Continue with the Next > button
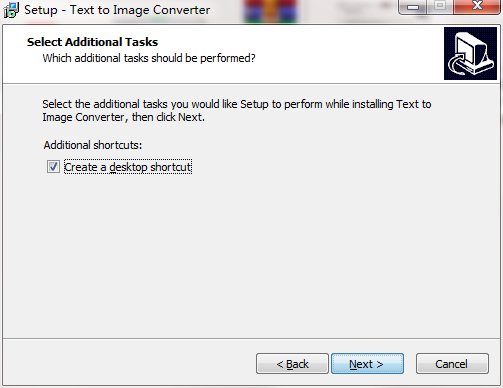This screenshot has height=388, width=503. coord(367,364)
